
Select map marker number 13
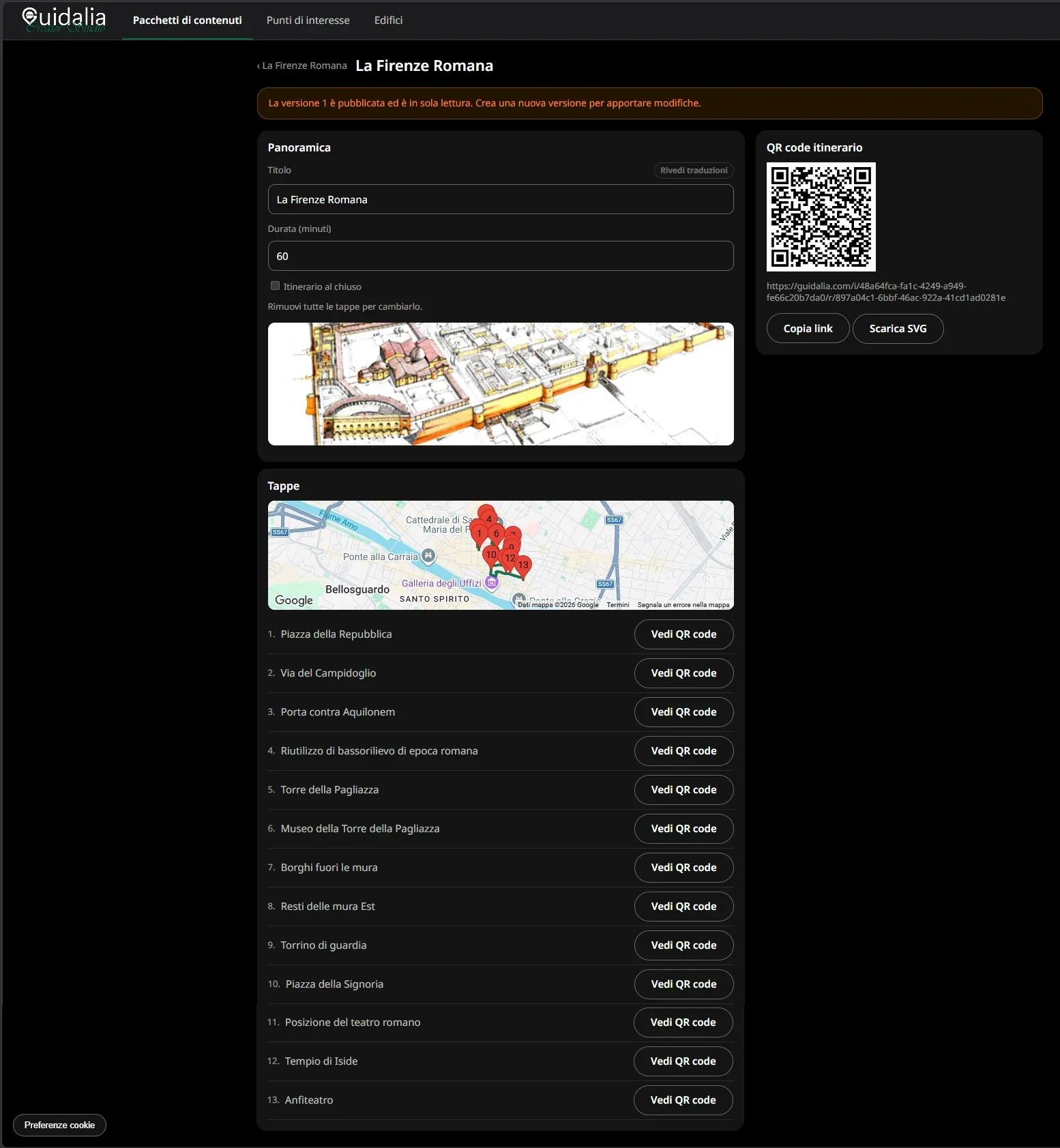(x=523, y=565)
